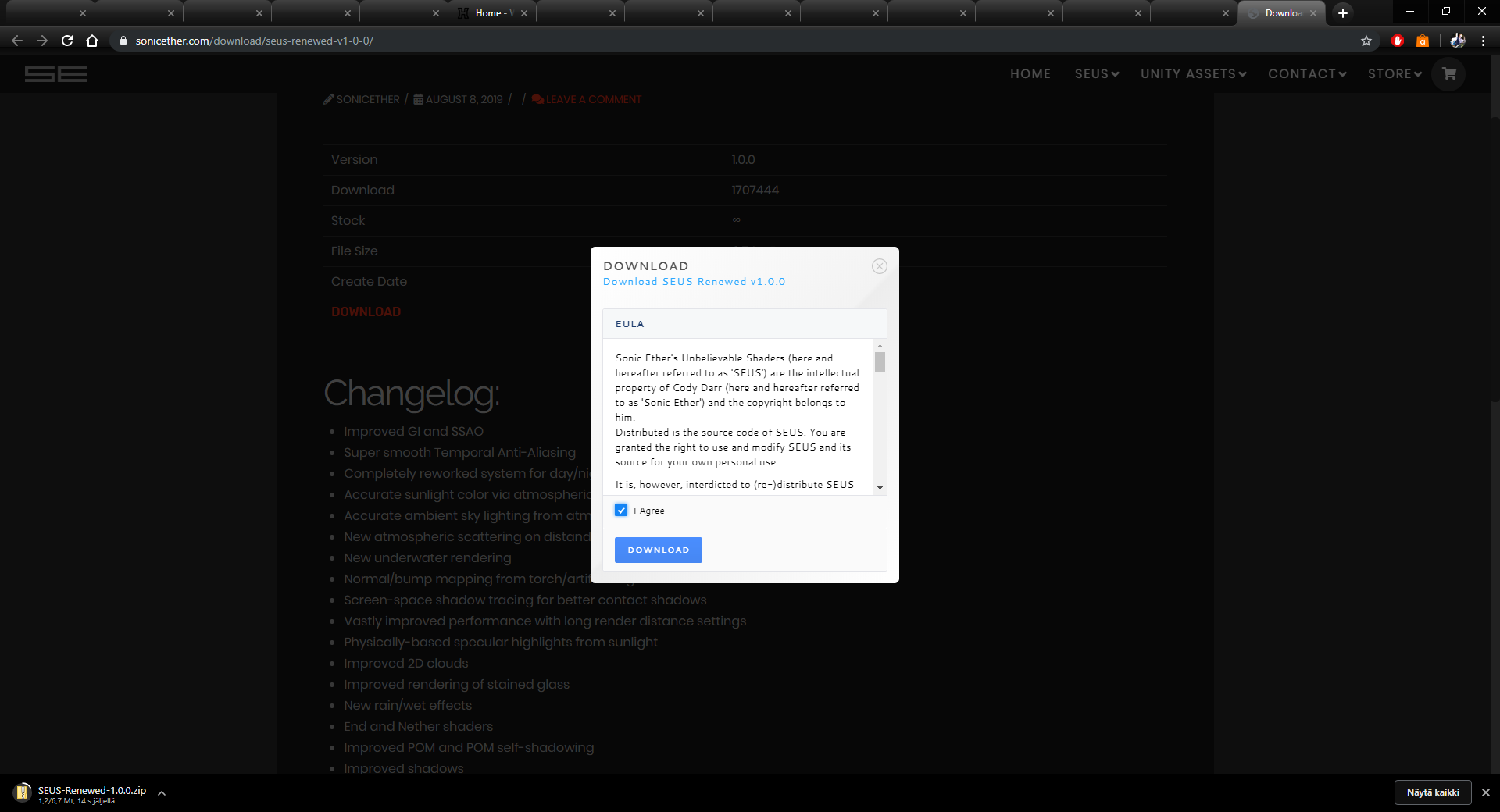Click the EULA section header
Image resolution: width=1500 pixels, height=812 pixels.
click(x=745, y=324)
